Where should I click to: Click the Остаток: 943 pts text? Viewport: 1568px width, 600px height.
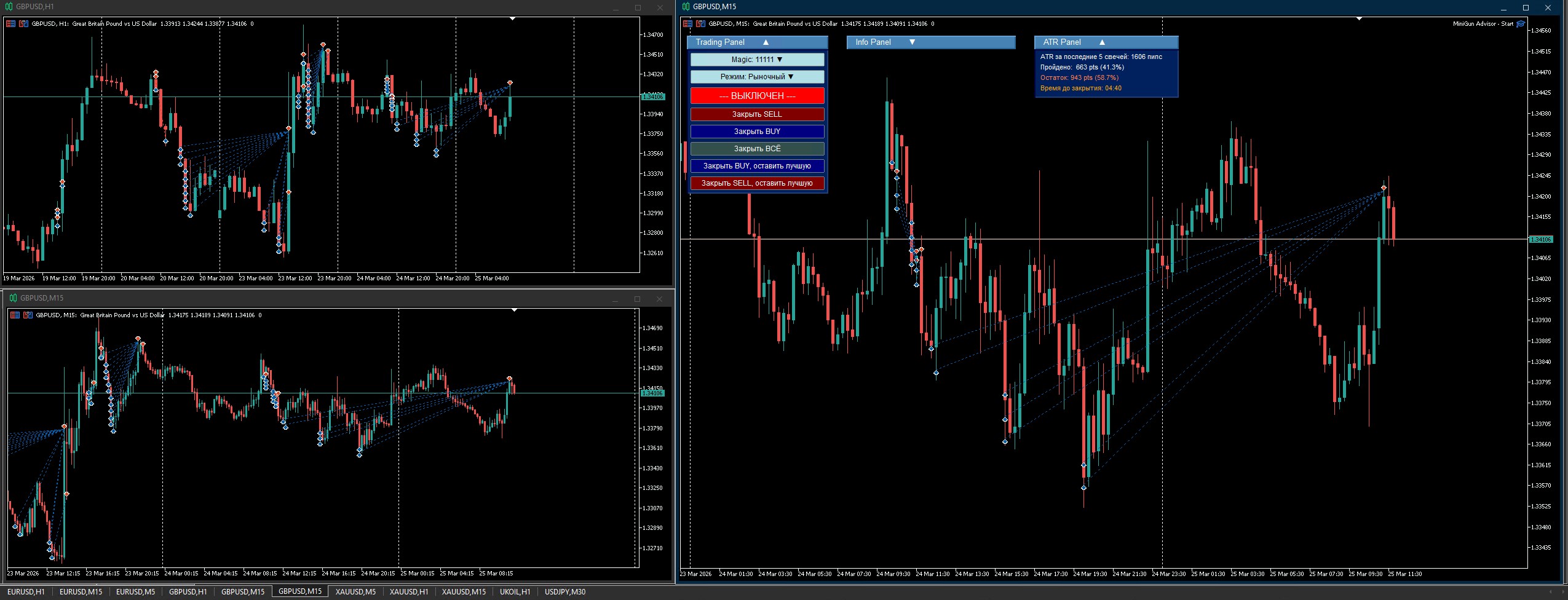1079,77
